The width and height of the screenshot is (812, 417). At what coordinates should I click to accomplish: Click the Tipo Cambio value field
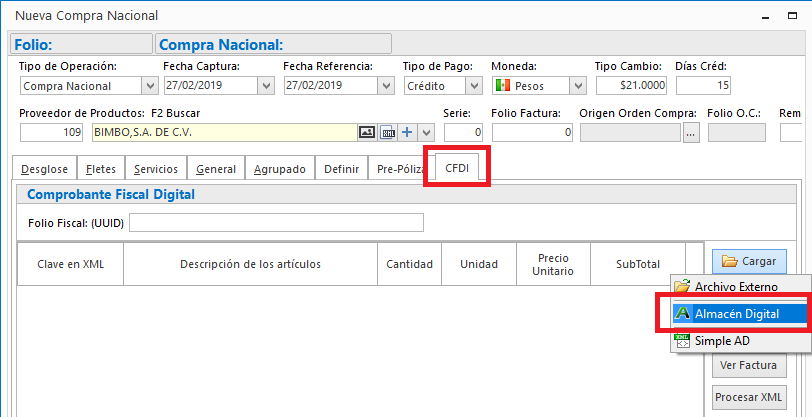coord(630,86)
